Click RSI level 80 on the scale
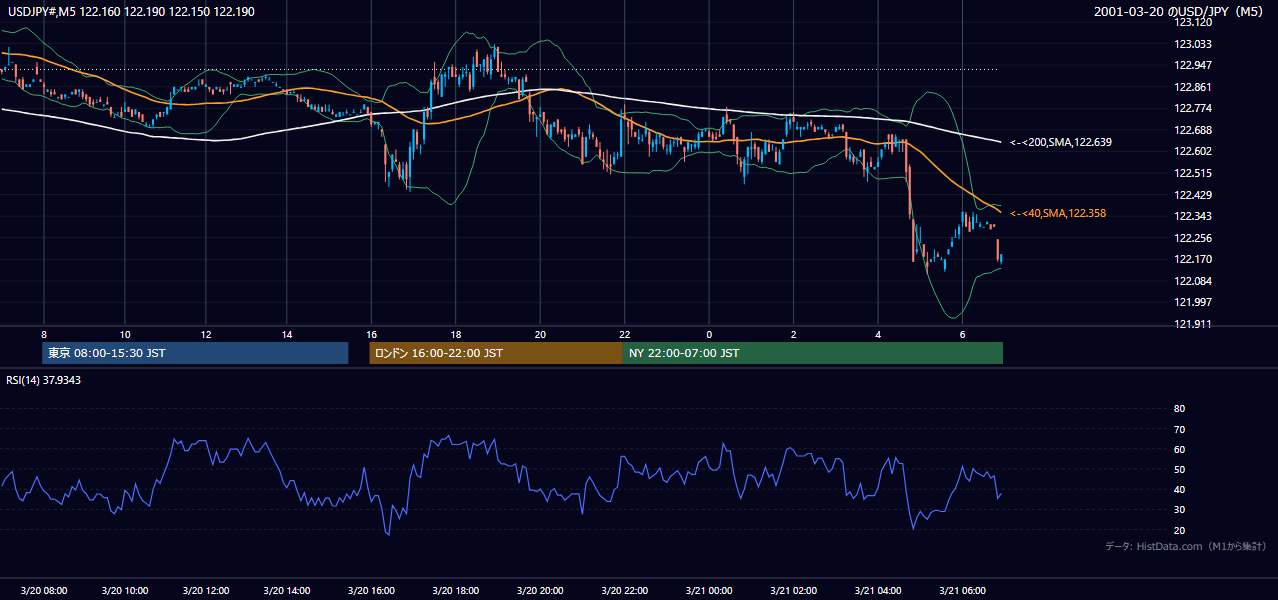 (x=1179, y=409)
